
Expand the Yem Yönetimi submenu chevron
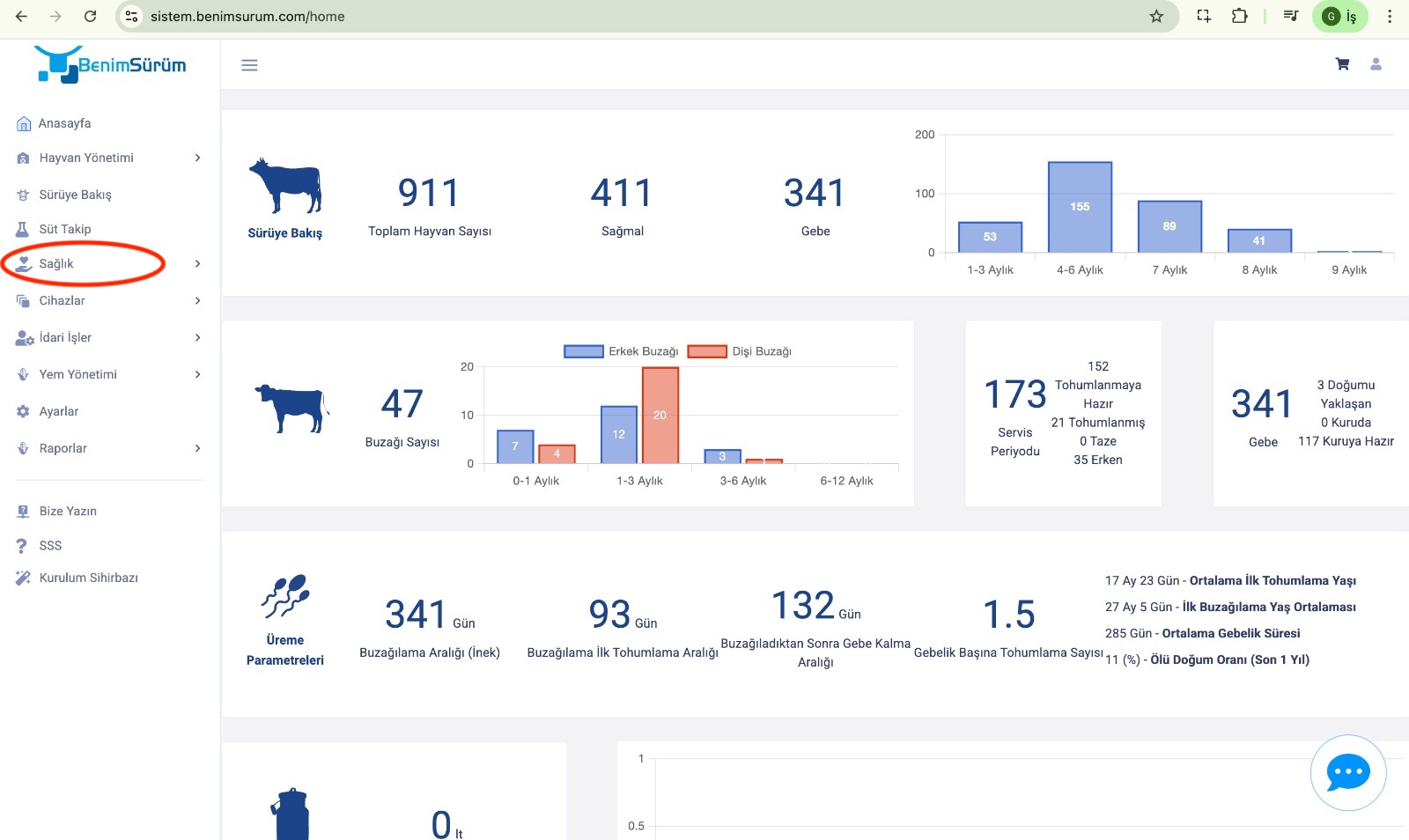click(198, 374)
